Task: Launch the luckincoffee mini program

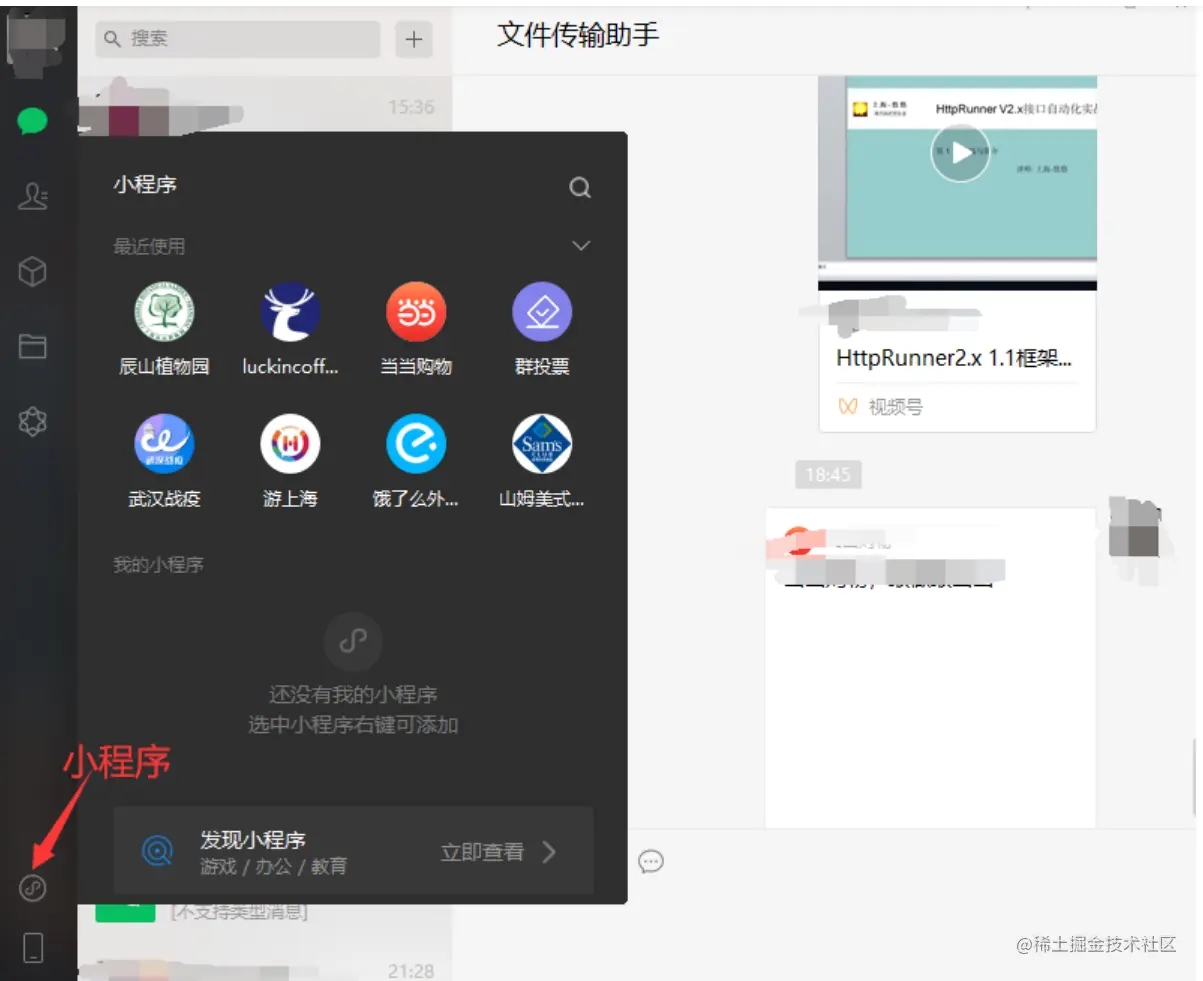Action: coord(290,328)
